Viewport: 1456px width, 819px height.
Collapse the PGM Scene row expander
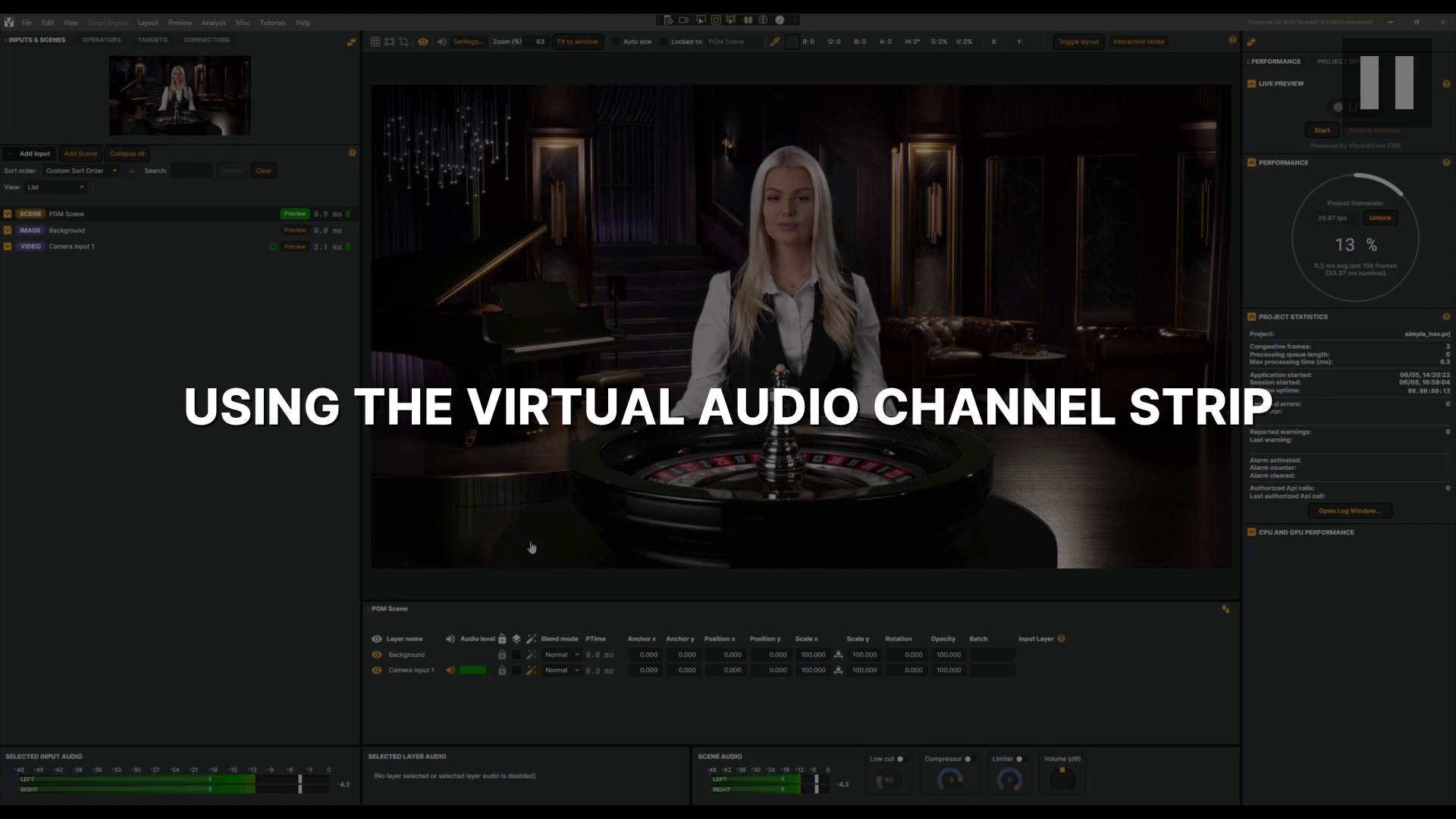(8, 214)
